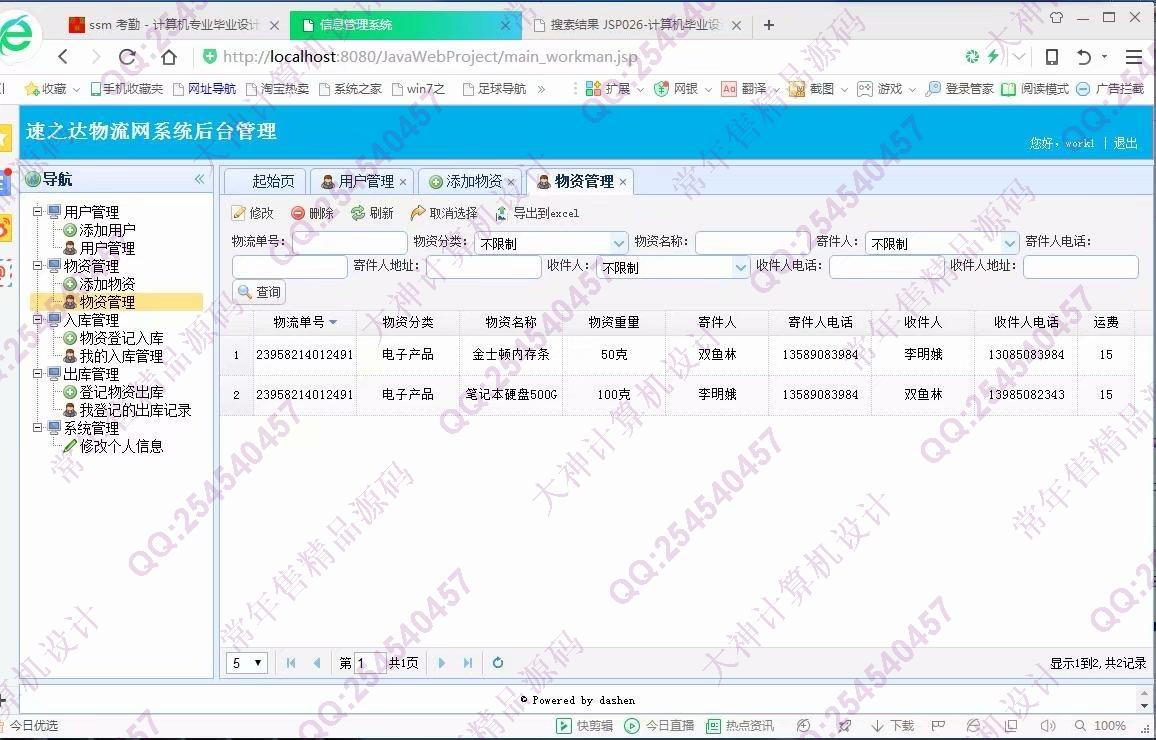The width and height of the screenshot is (1156, 740).
Task: Close the 用户管理 tab
Action: pyautogui.click(x=403, y=182)
